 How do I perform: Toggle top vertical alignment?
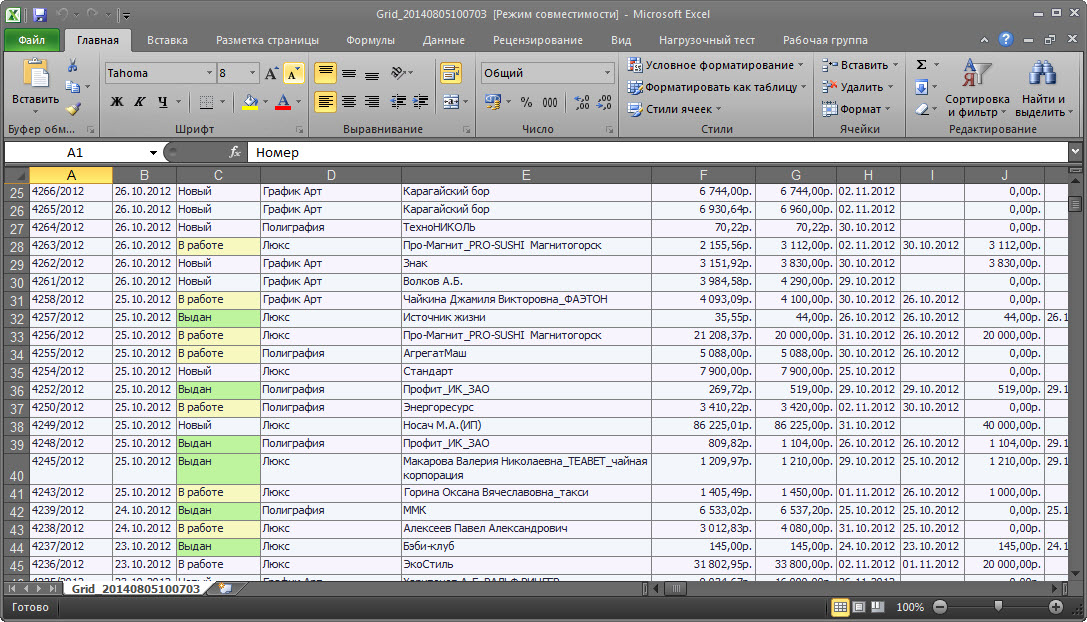pos(325,73)
